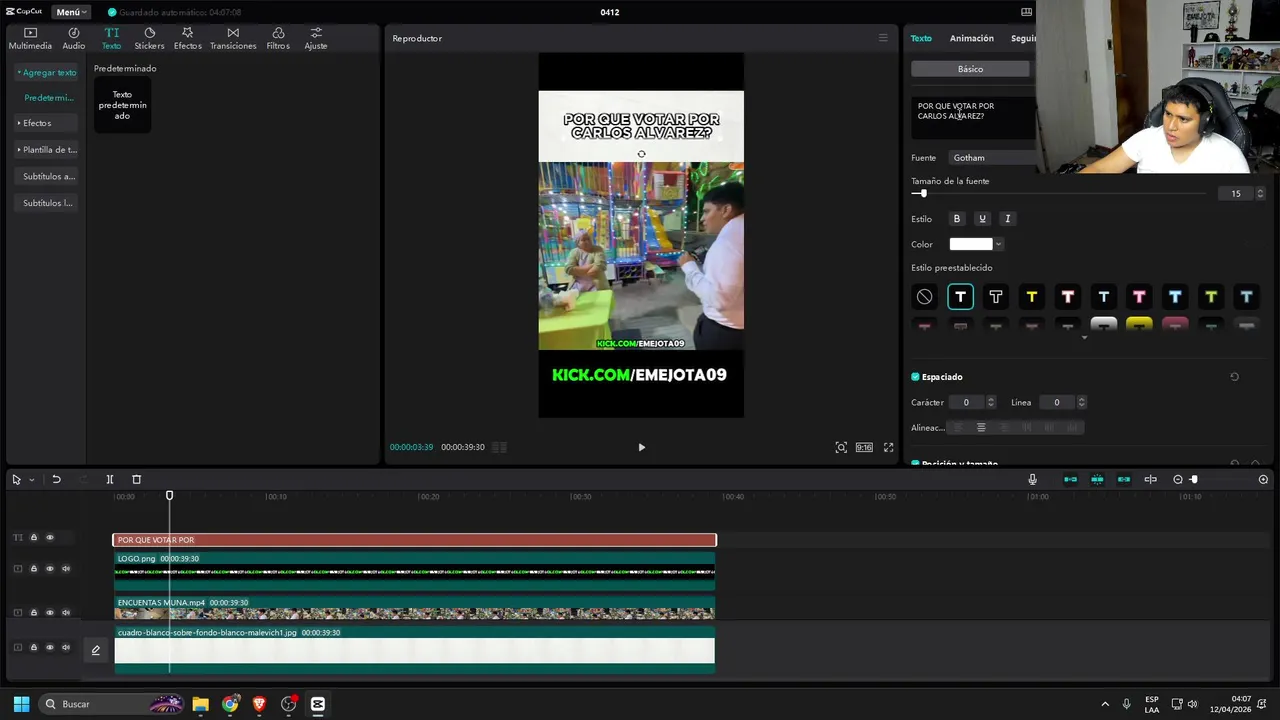Select the center alignment button
Viewport: 1280px width, 720px height.
click(x=981, y=428)
